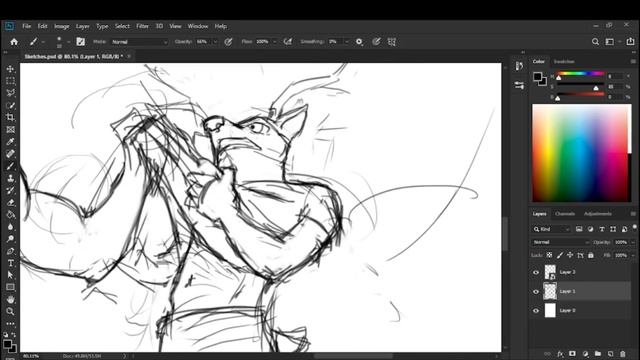
Task: Open Smoothing slider dropdown arrow
Action: click(347, 42)
